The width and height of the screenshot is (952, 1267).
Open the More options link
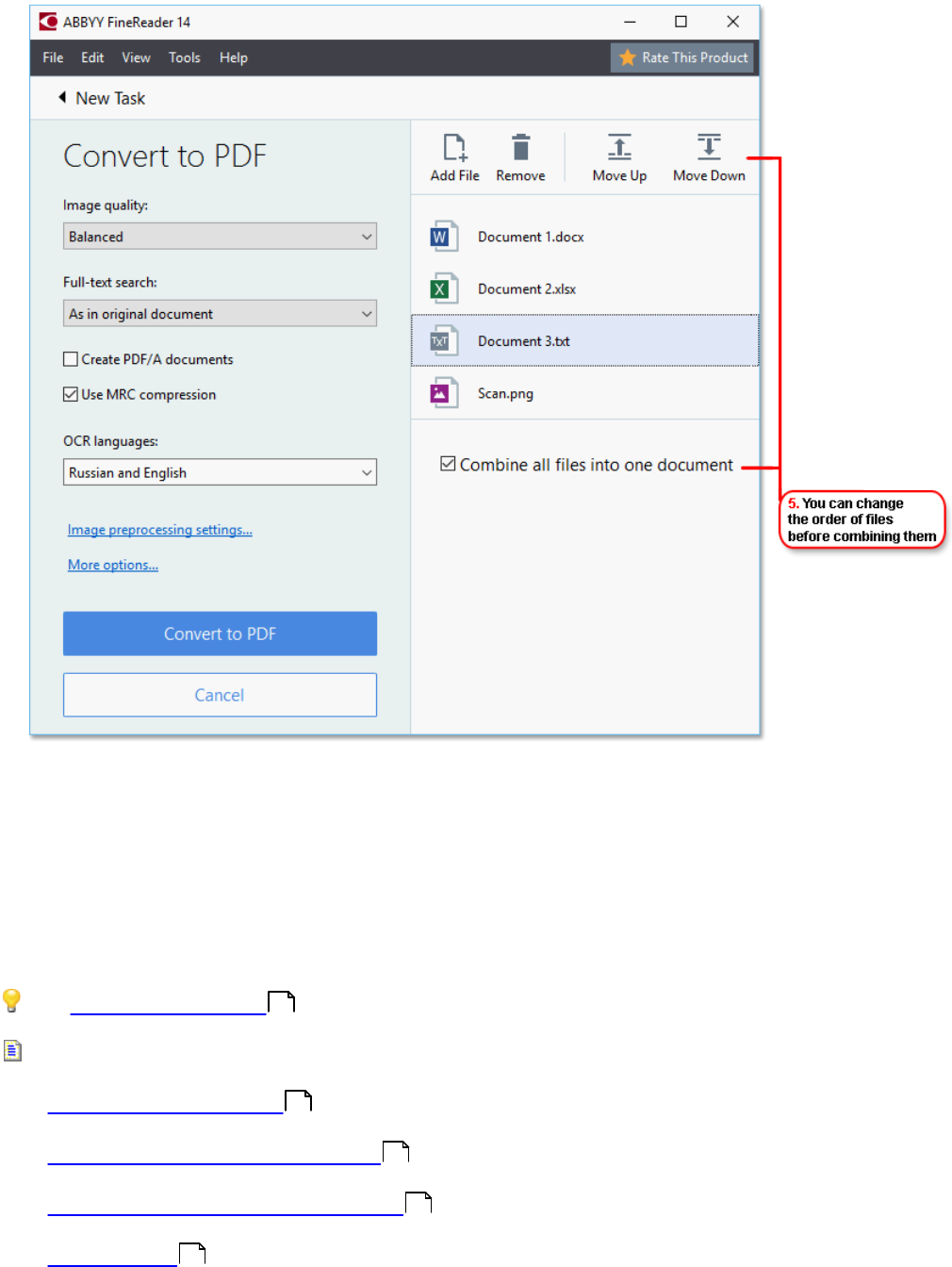[113, 565]
